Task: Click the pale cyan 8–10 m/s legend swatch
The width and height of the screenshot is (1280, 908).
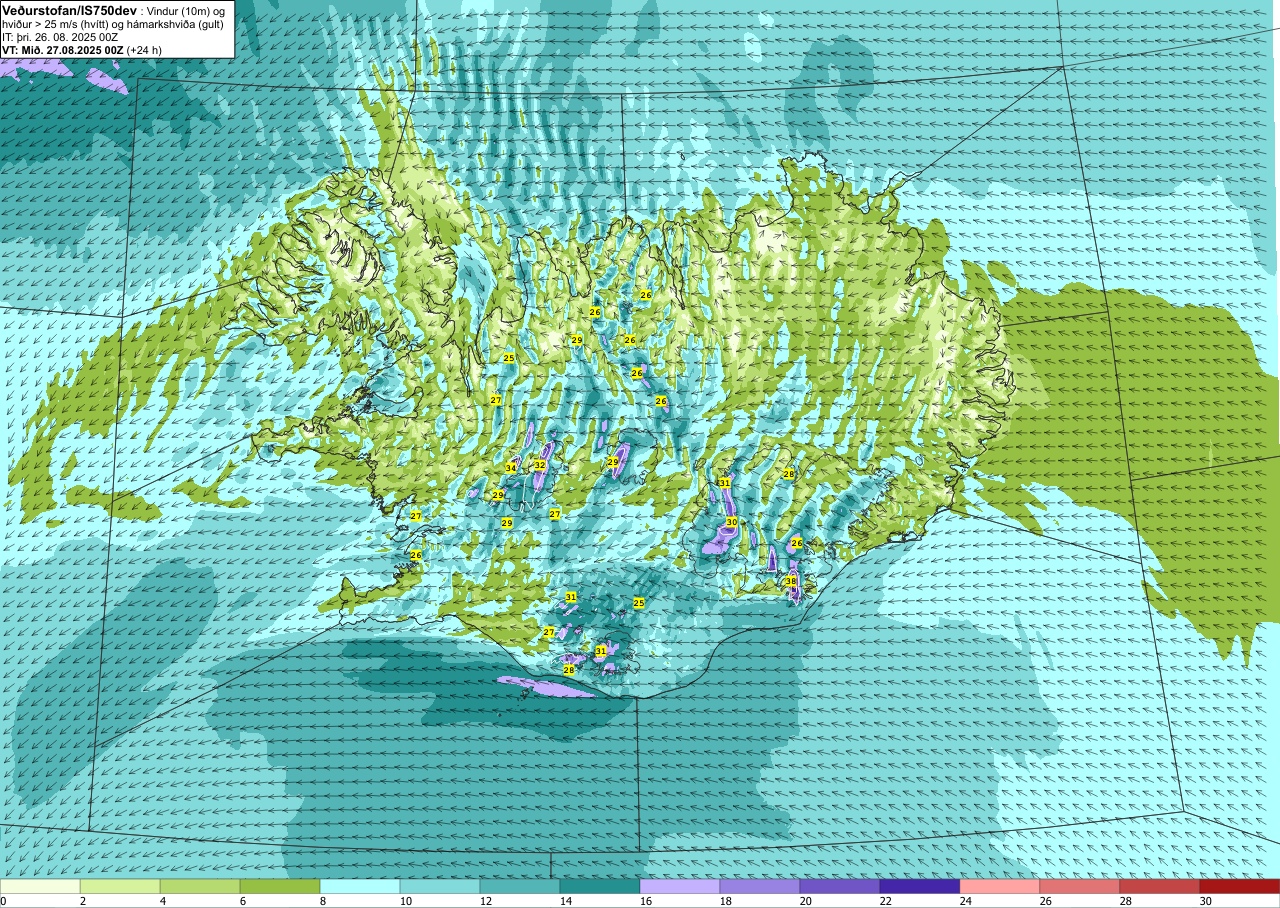Action: click(360, 886)
